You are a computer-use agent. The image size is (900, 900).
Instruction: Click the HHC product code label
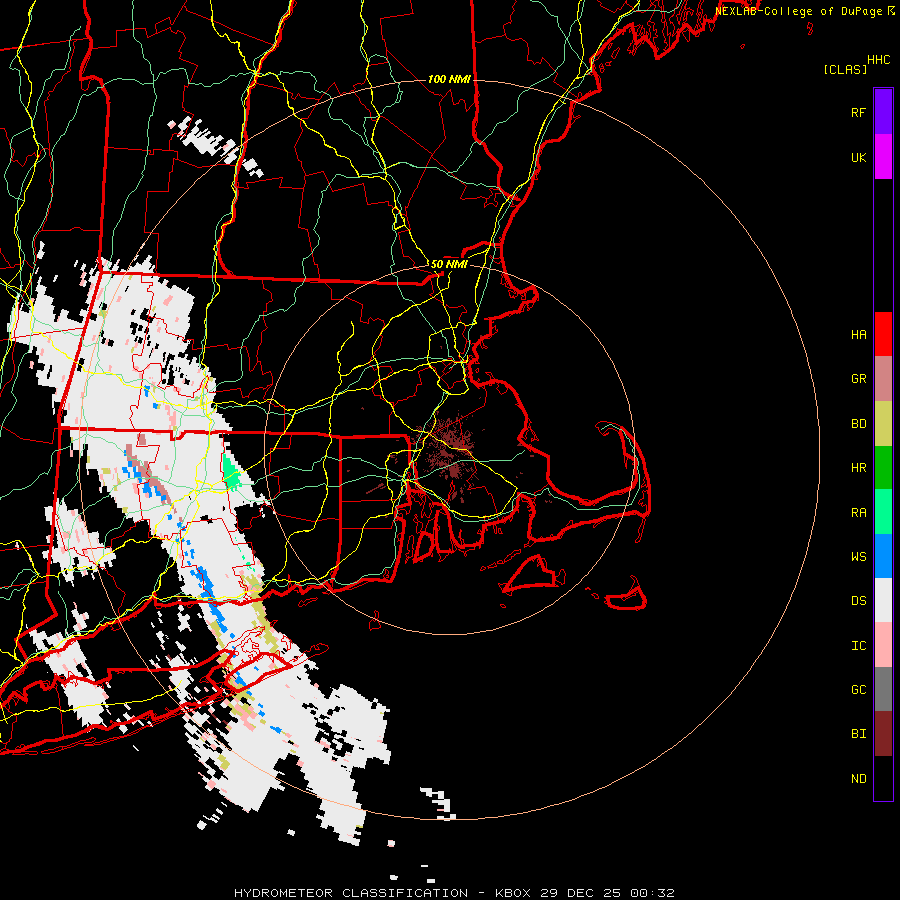(879, 60)
